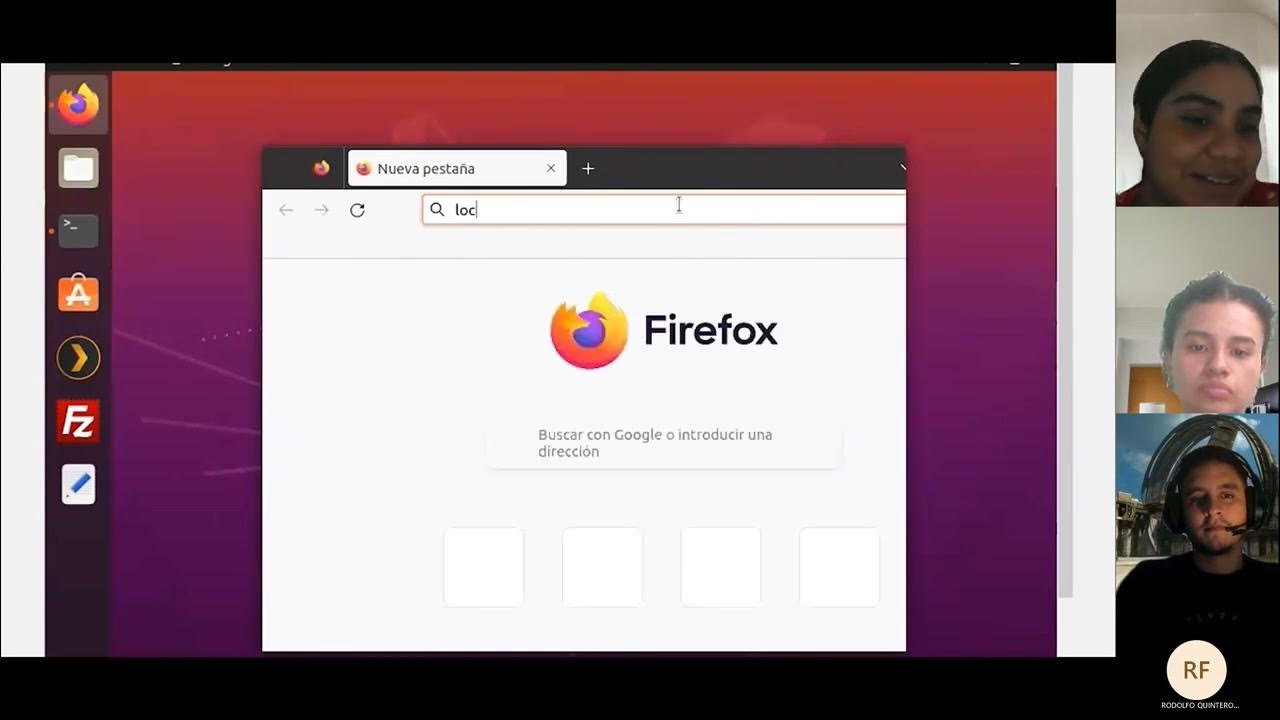Screen dimensions: 1280x720
Task: Launch Plex from the dock
Action: coord(78,358)
